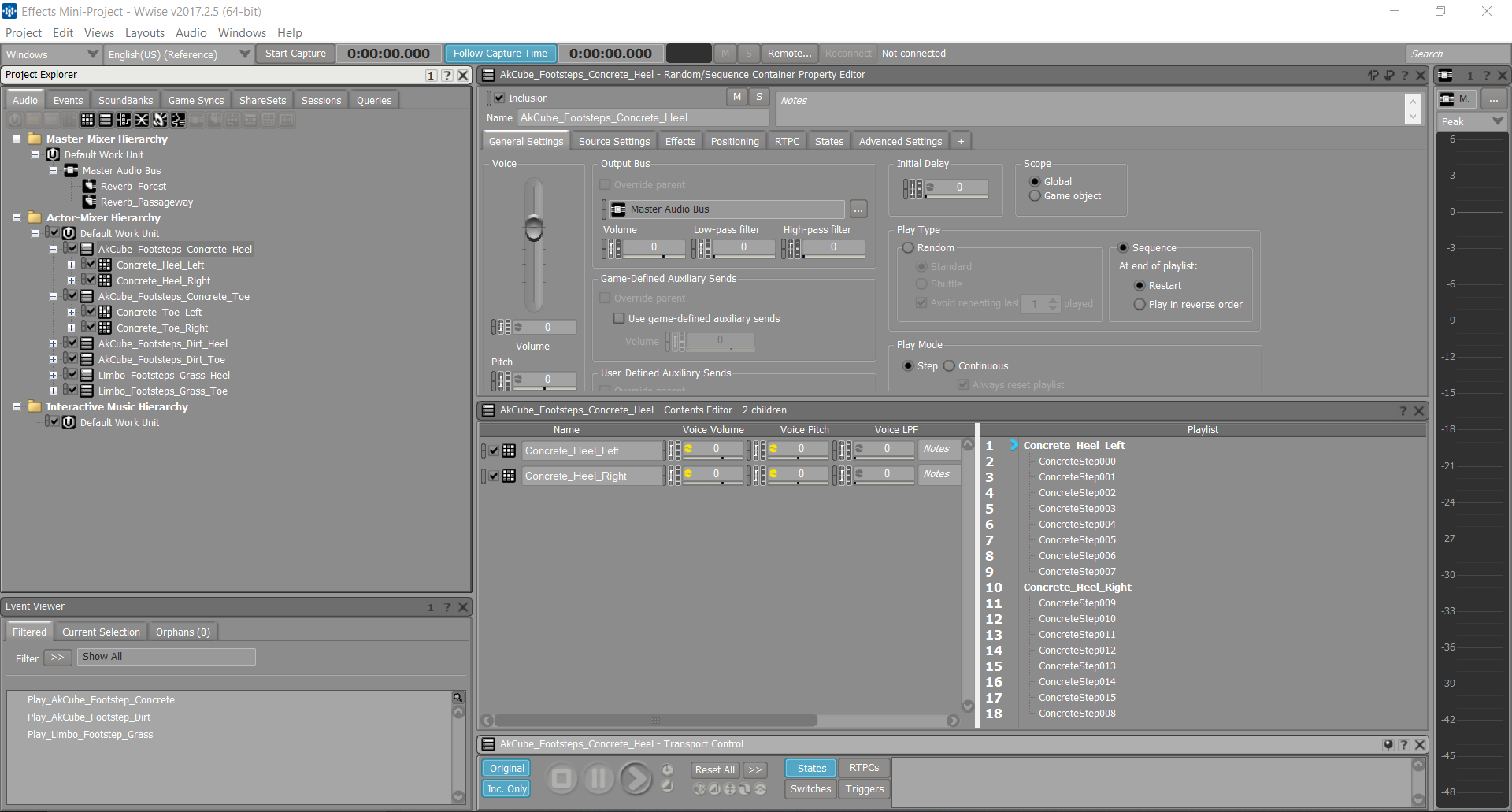Open the English(US) language dropdown

coord(179,54)
